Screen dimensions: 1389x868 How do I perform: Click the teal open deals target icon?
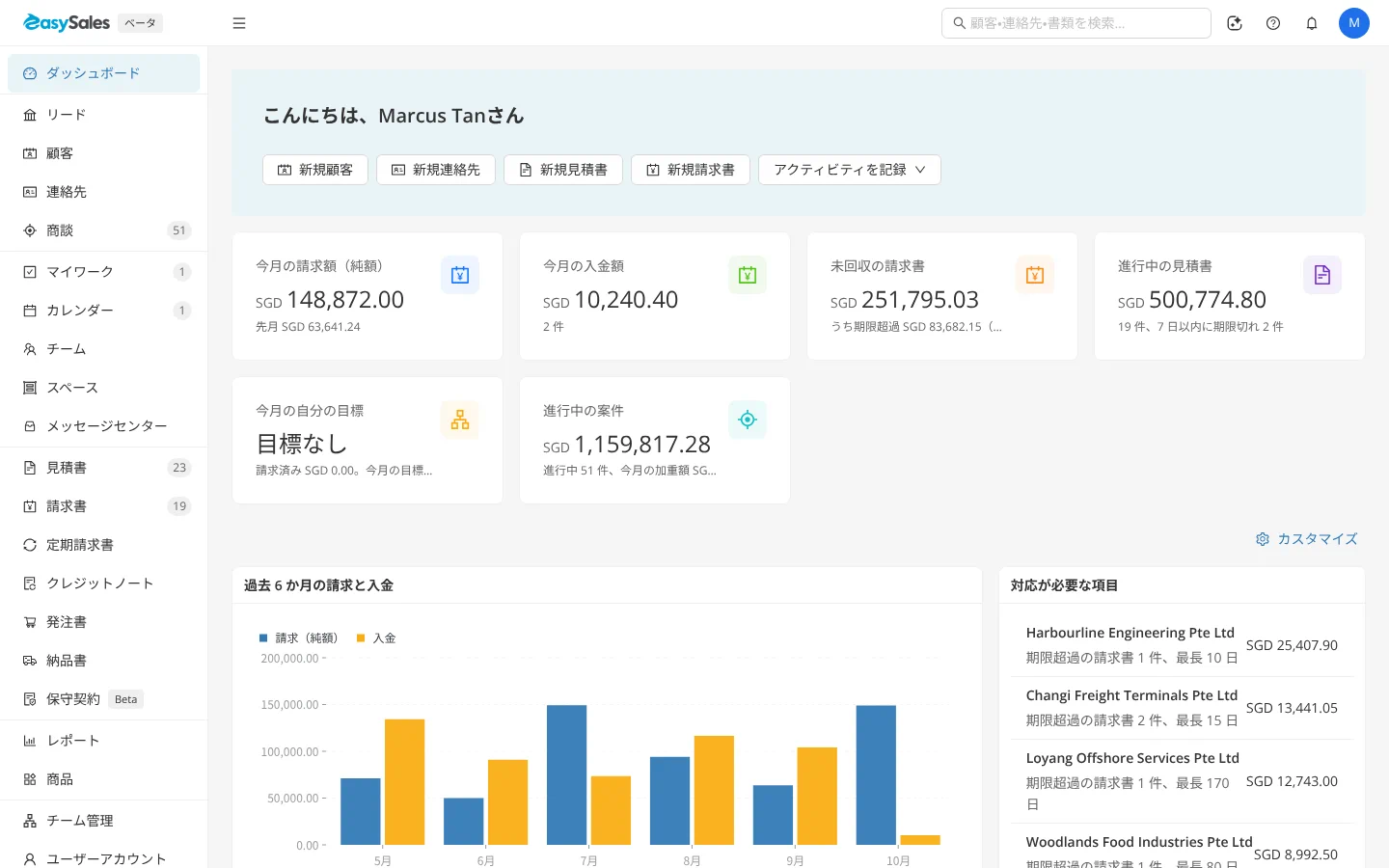(748, 420)
